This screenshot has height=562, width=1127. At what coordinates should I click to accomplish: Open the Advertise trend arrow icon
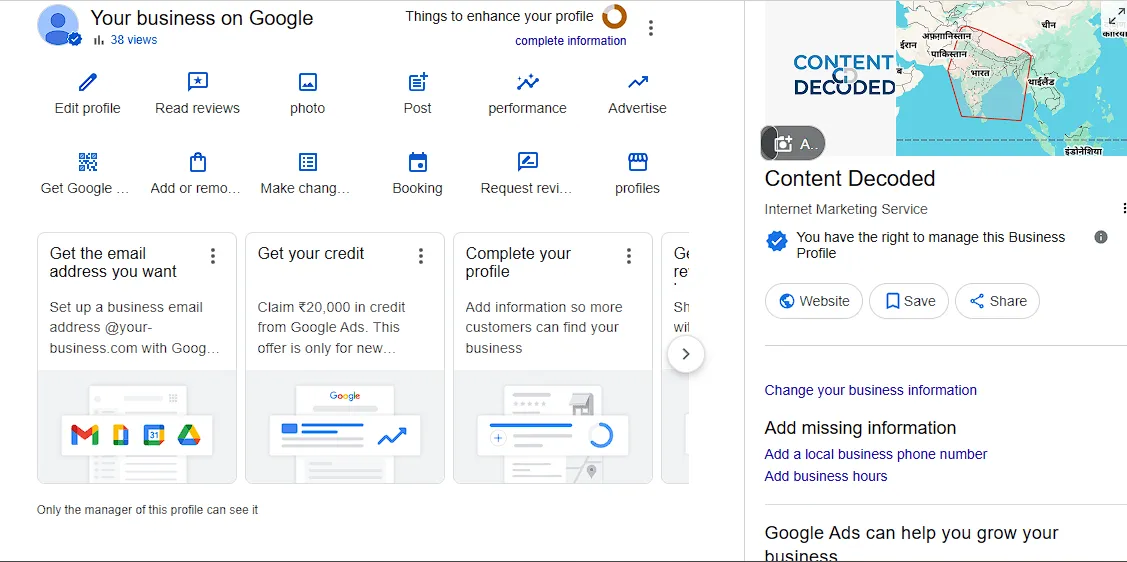pos(638,82)
